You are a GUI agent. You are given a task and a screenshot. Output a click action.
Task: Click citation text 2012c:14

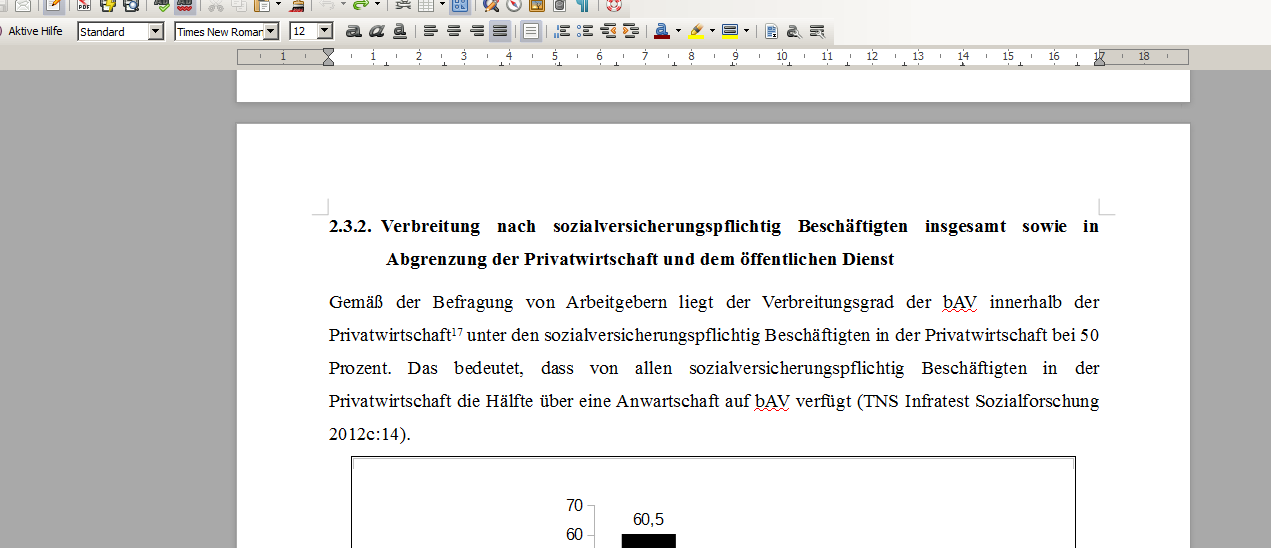click(x=367, y=435)
